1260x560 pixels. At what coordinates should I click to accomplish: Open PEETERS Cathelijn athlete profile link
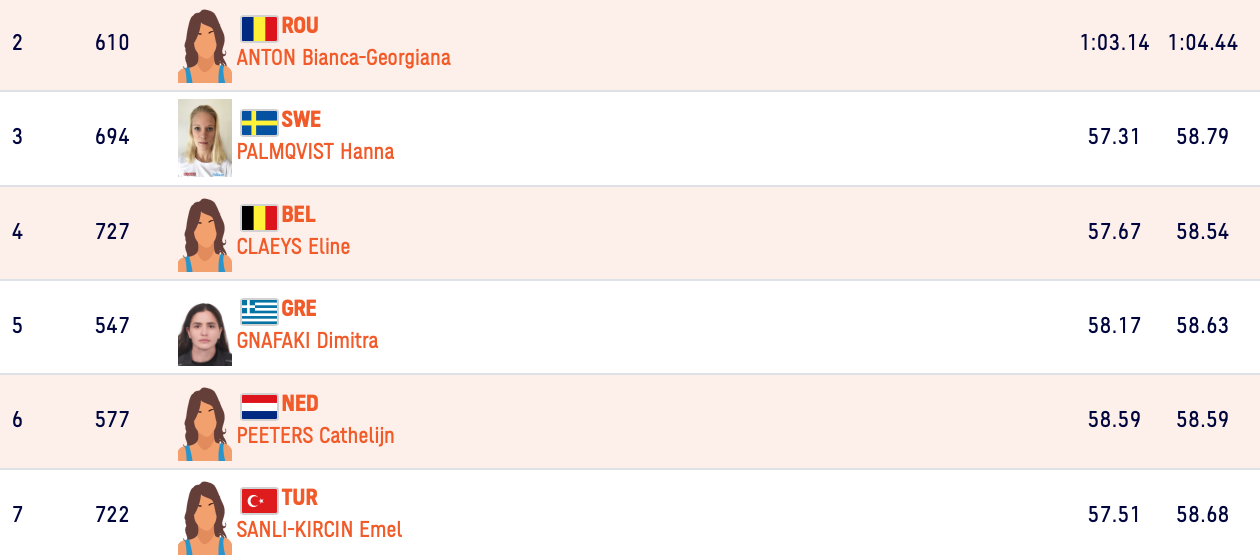(x=315, y=435)
